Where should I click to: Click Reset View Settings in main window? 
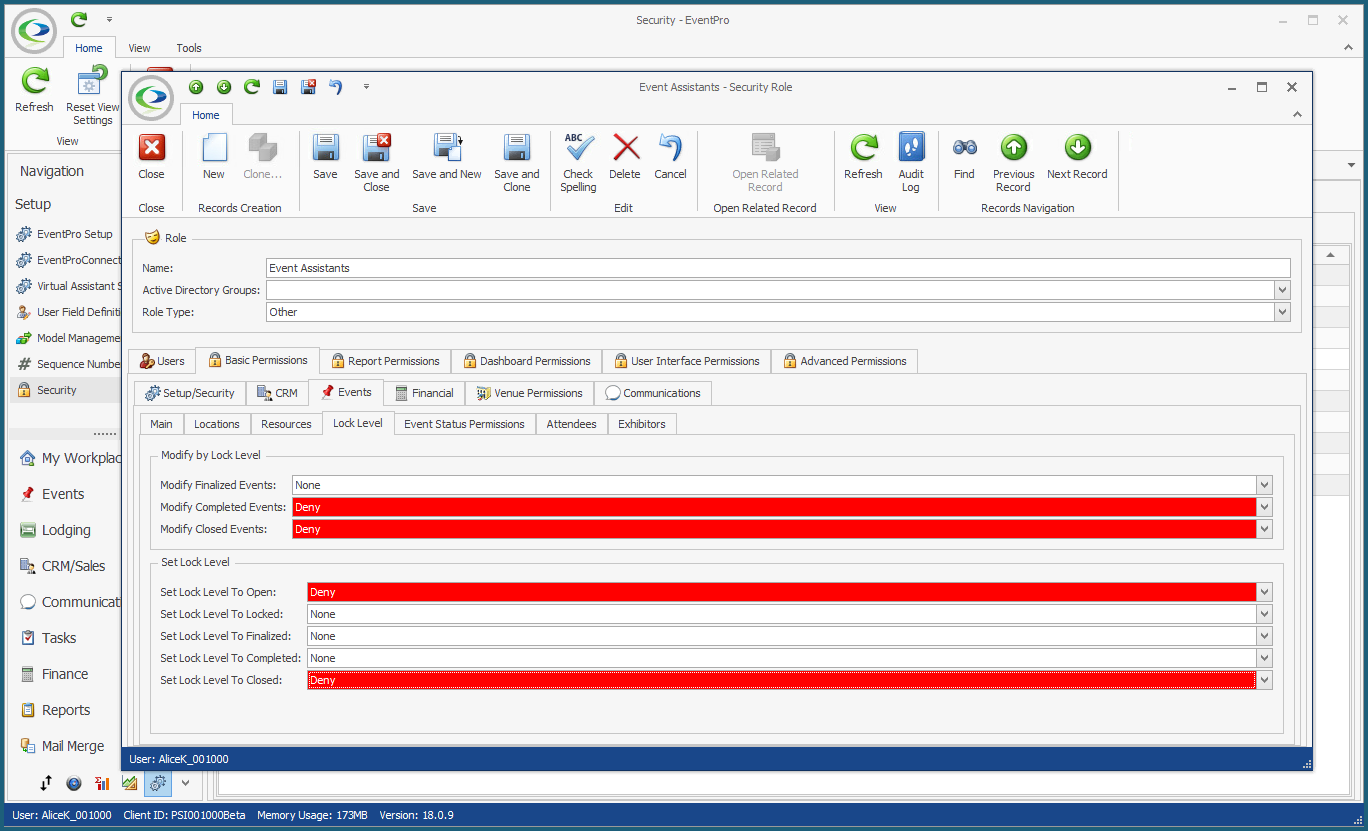click(92, 95)
